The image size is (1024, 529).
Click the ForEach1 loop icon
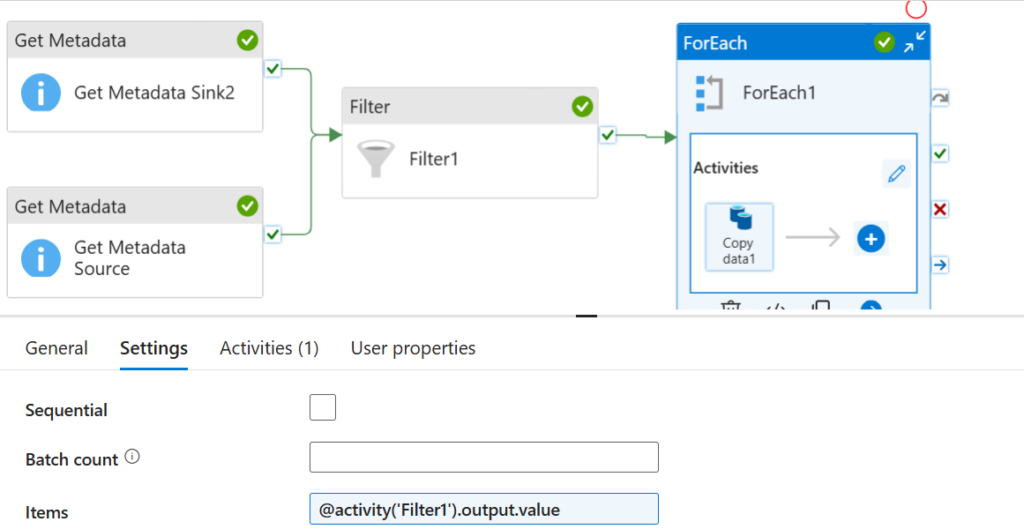[x=708, y=92]
